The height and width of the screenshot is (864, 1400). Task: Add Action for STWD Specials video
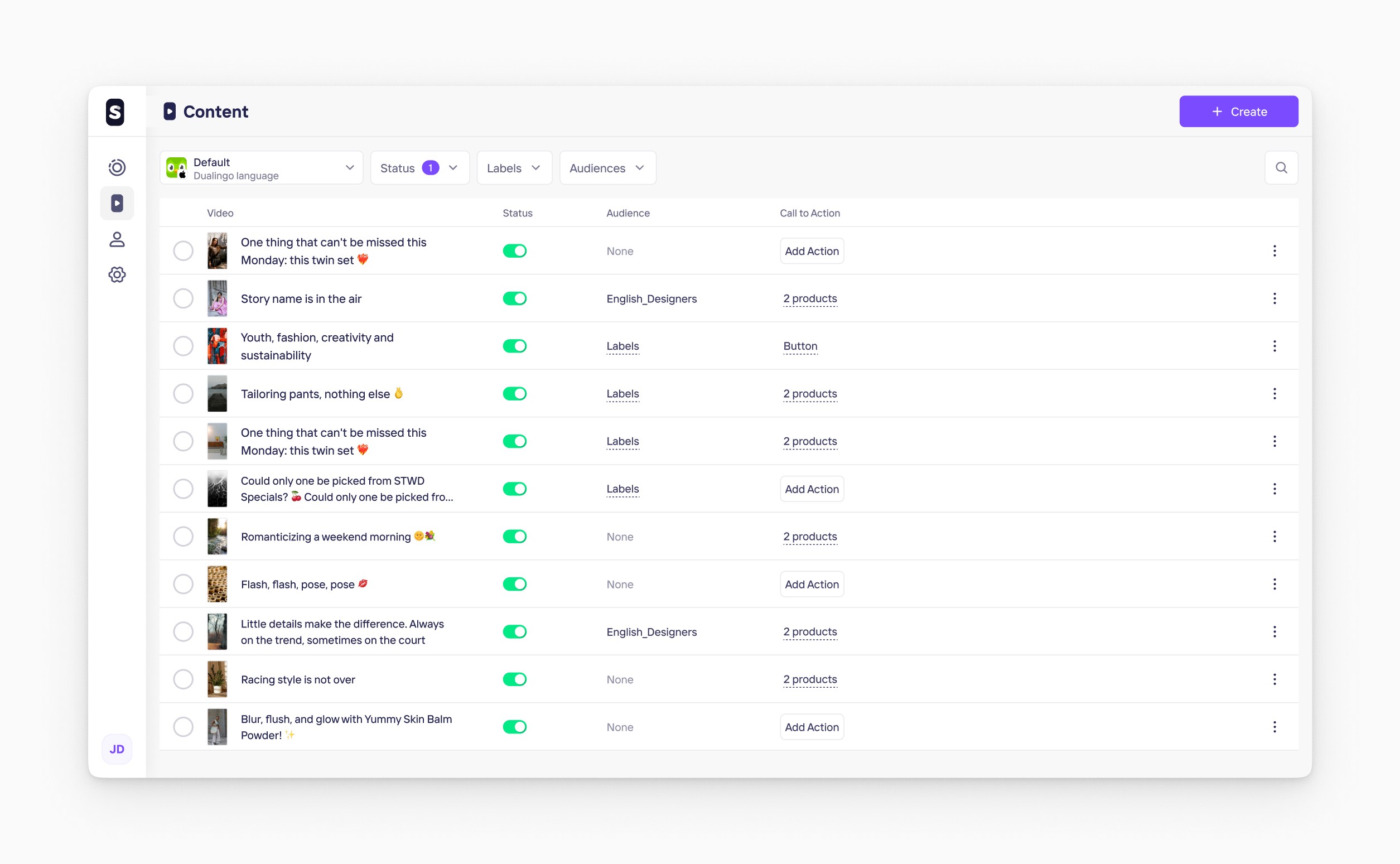click(x=812, y=489)
